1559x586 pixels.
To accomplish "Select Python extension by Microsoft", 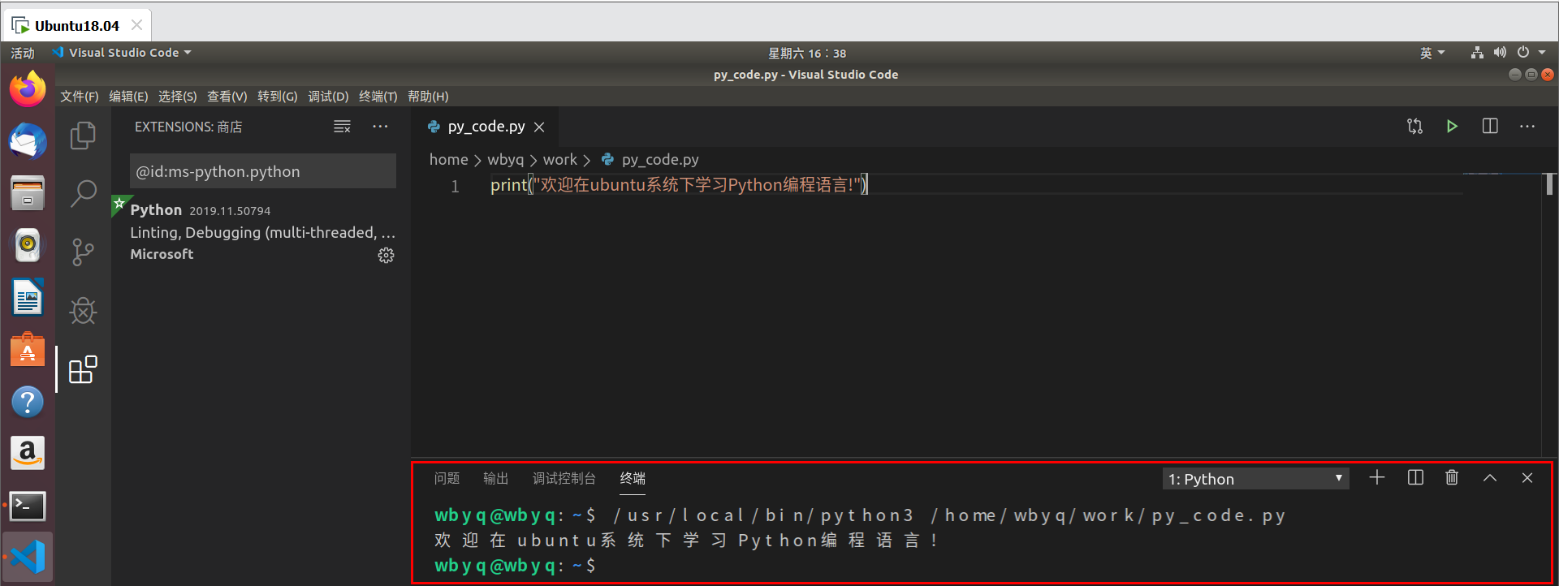I will (x=261, y=232).
